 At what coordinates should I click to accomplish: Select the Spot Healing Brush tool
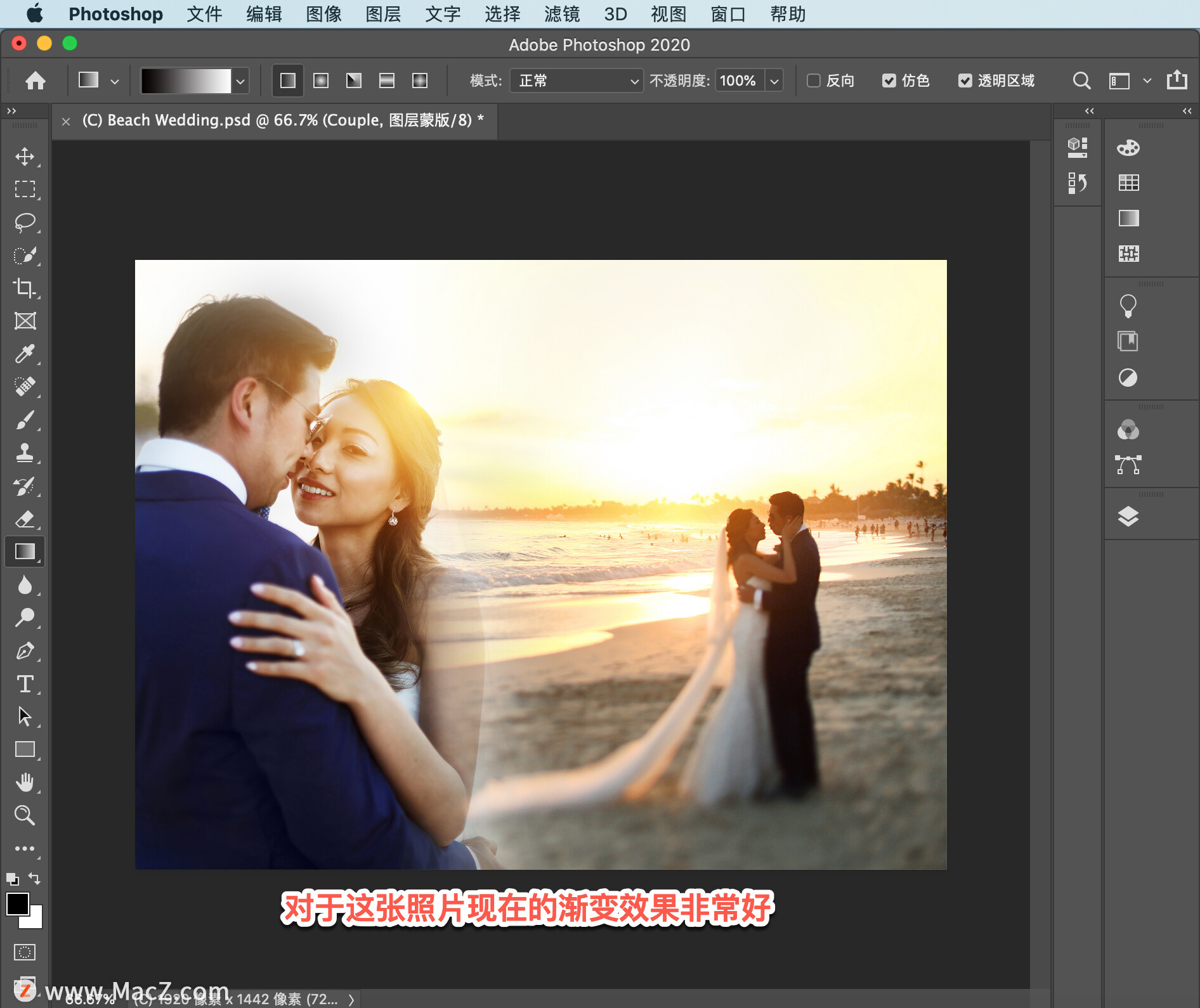[25, 387]
